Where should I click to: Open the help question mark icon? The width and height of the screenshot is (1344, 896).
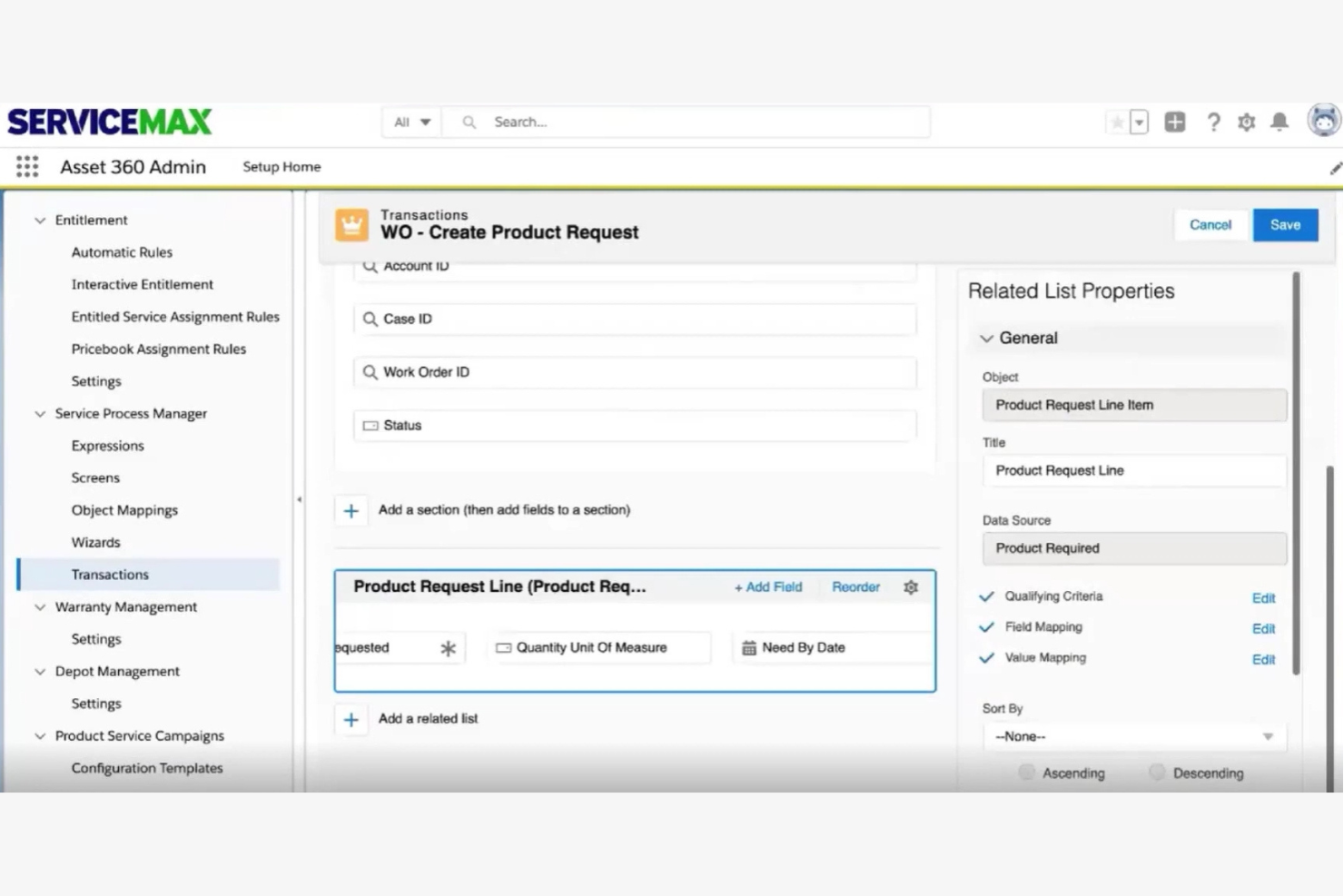(1213, 122)
